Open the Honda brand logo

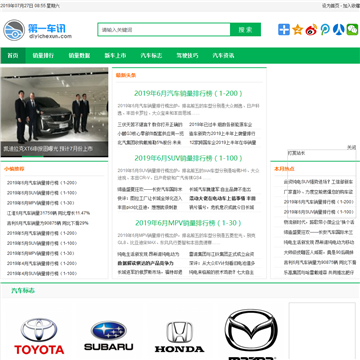click(179, 337)
